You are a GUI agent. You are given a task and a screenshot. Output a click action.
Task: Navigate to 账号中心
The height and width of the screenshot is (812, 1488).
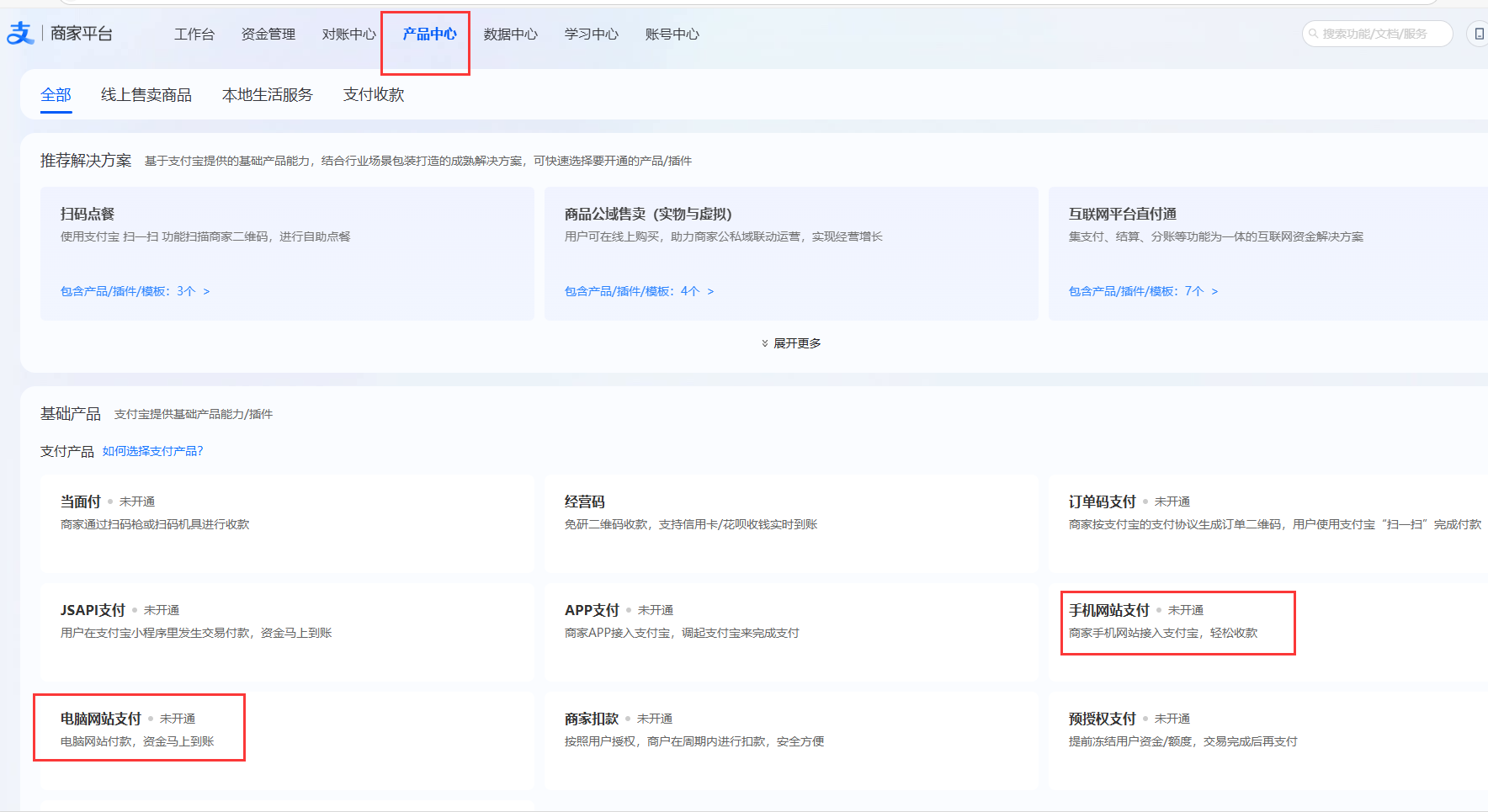672,34
